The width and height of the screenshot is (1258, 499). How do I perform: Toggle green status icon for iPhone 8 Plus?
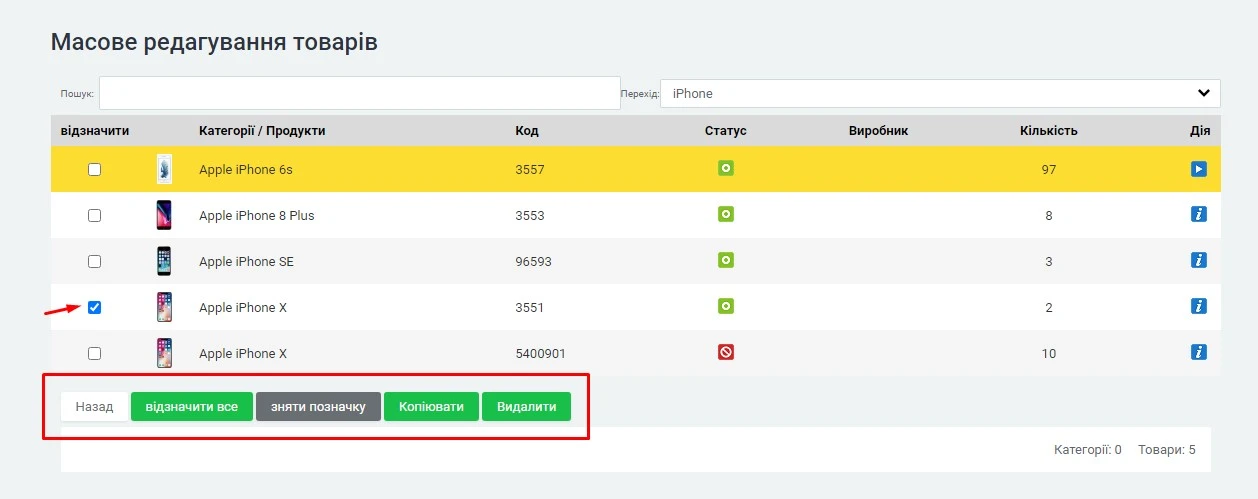click(726, 215)
